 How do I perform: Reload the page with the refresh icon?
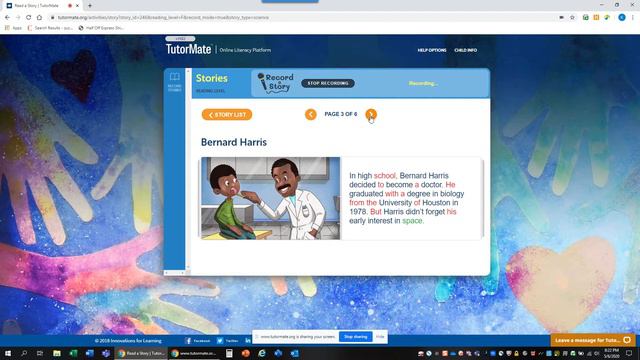[29, 18]
